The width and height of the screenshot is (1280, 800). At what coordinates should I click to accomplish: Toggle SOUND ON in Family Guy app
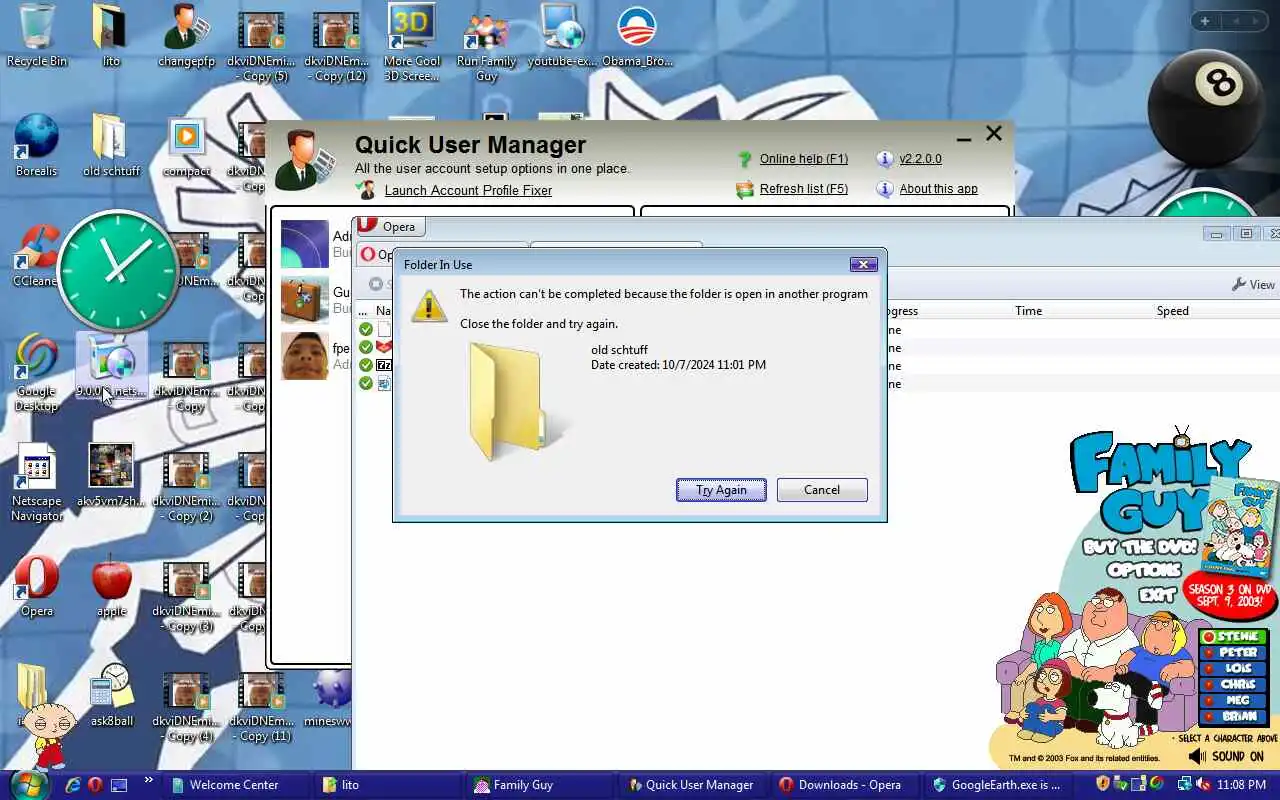coord(1226,757)
